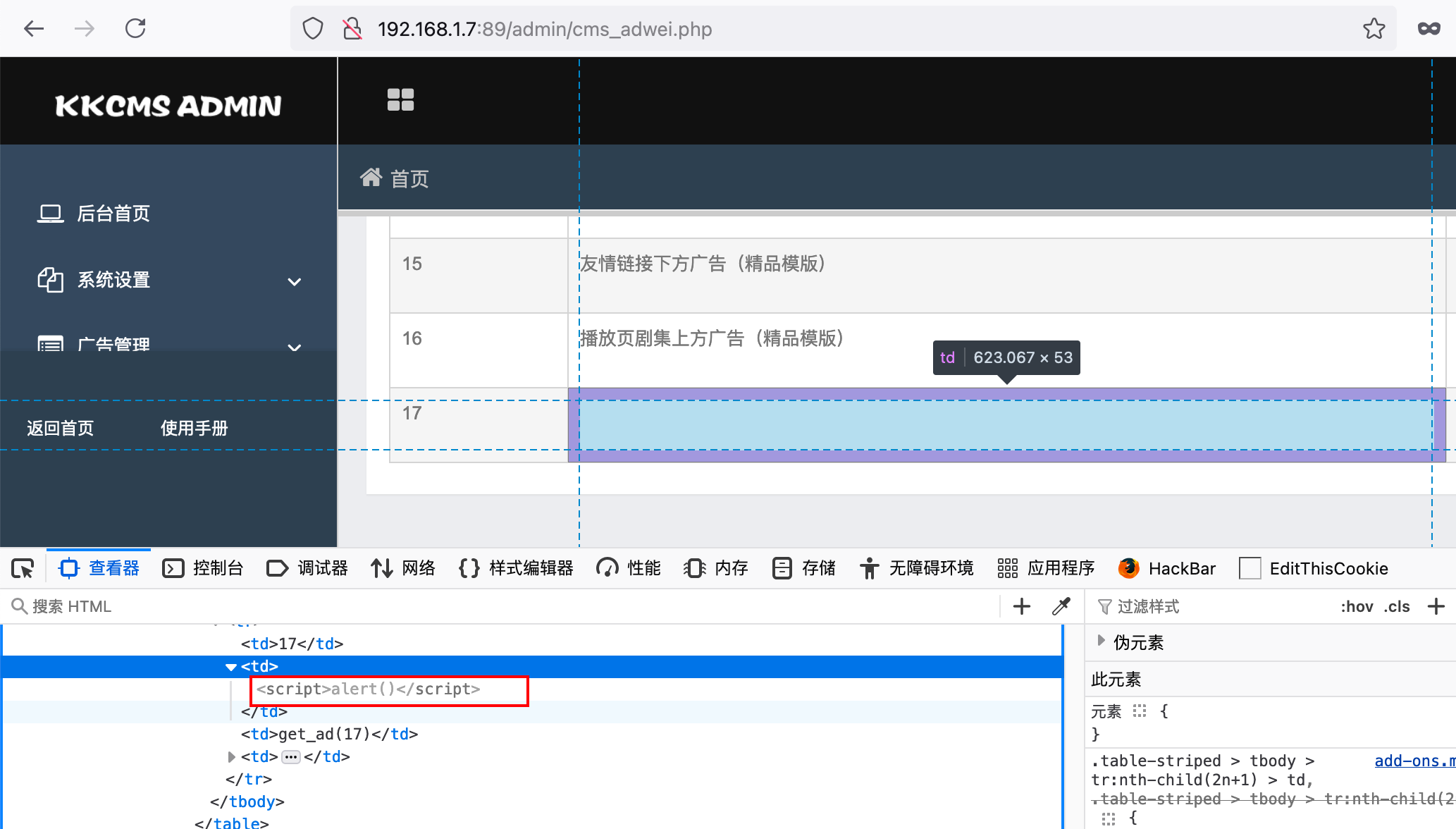
Task: Expand the collapsed td node below get_ad
Action: [231, 757]
